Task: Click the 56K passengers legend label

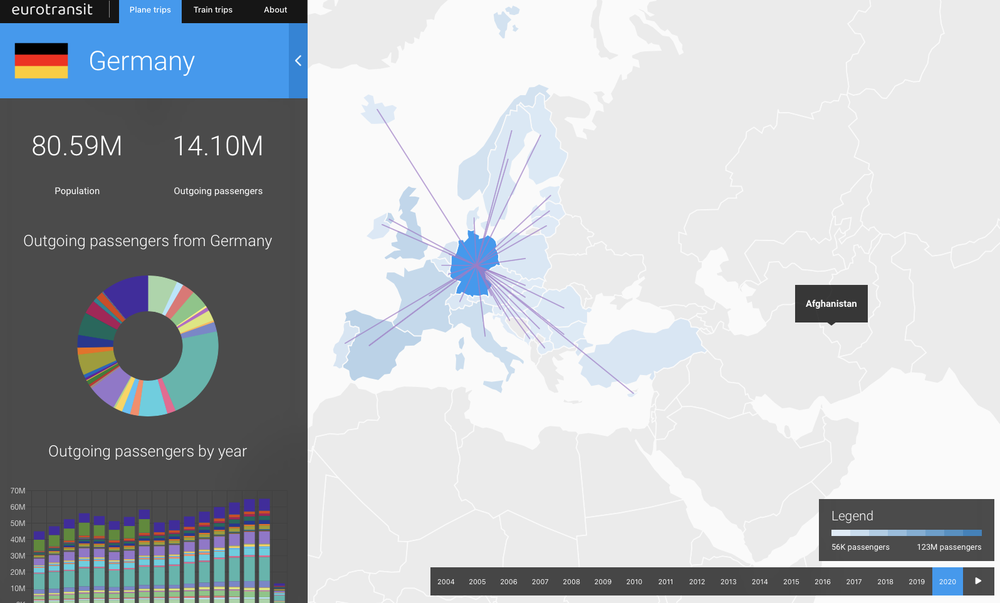Action: 860,547
